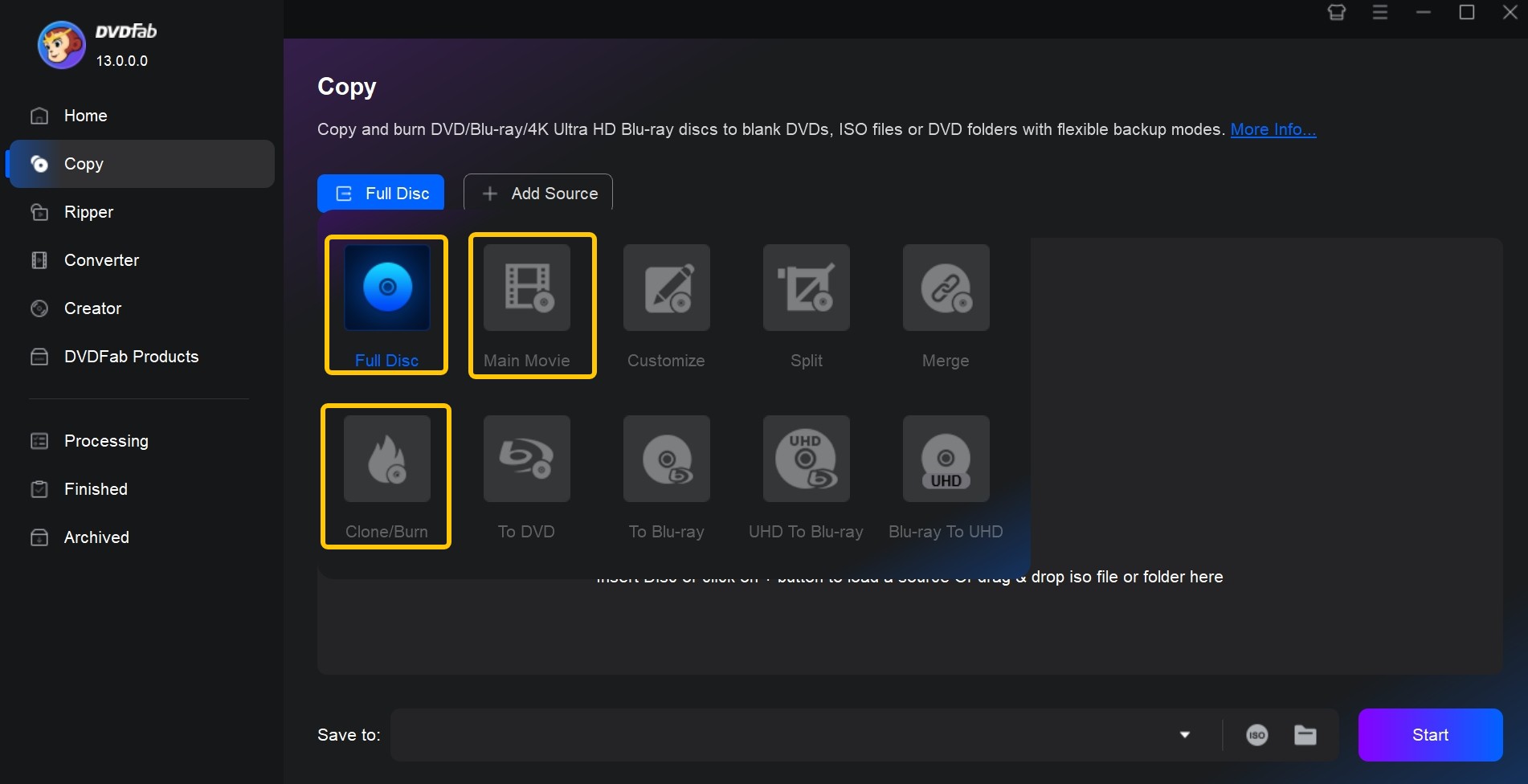
Task: Expand the Save to dropdown arrow
Action: pyautogui.click(x=1185, y=735)
